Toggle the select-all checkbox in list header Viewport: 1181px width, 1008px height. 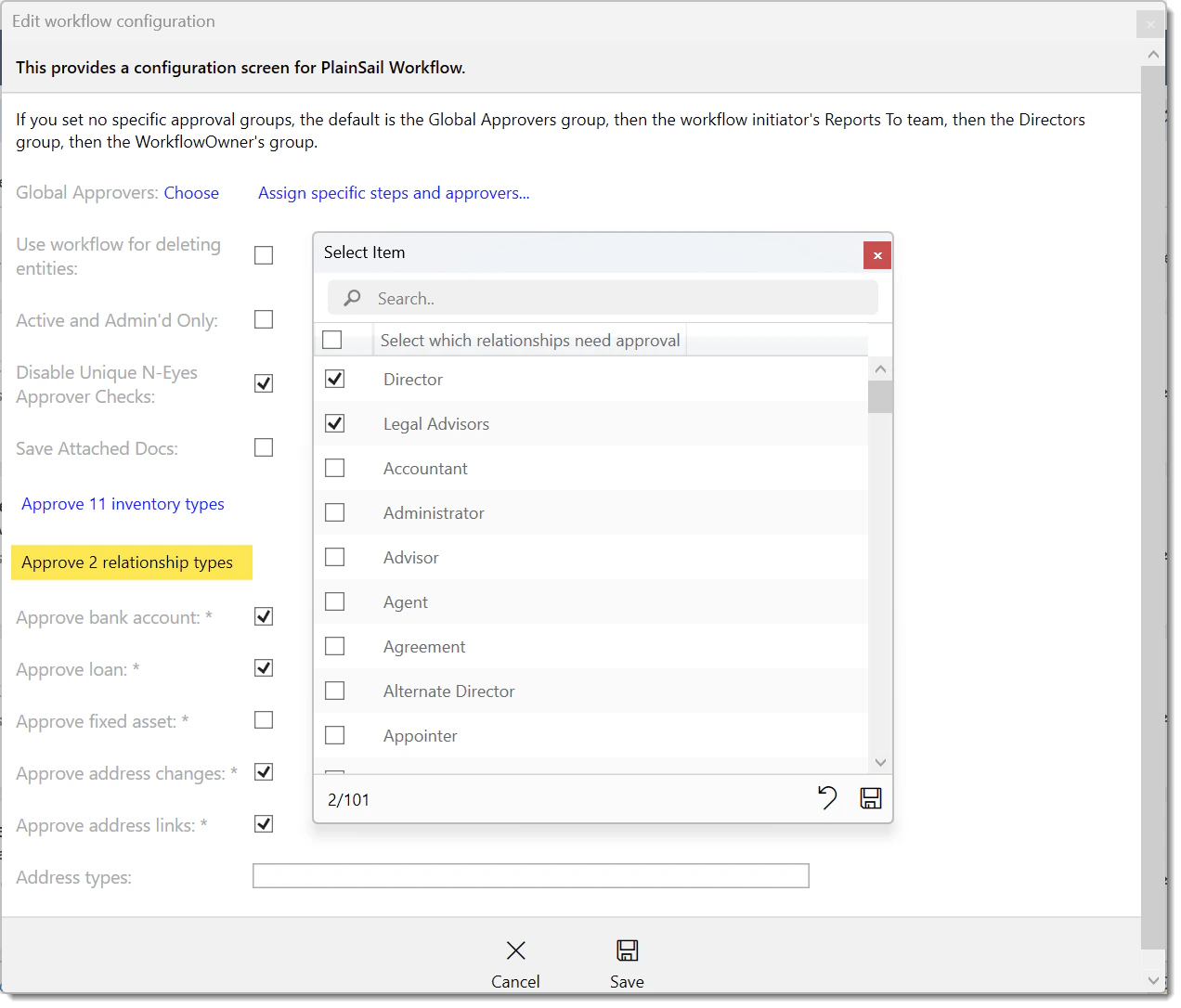click(x=332, y=340)
